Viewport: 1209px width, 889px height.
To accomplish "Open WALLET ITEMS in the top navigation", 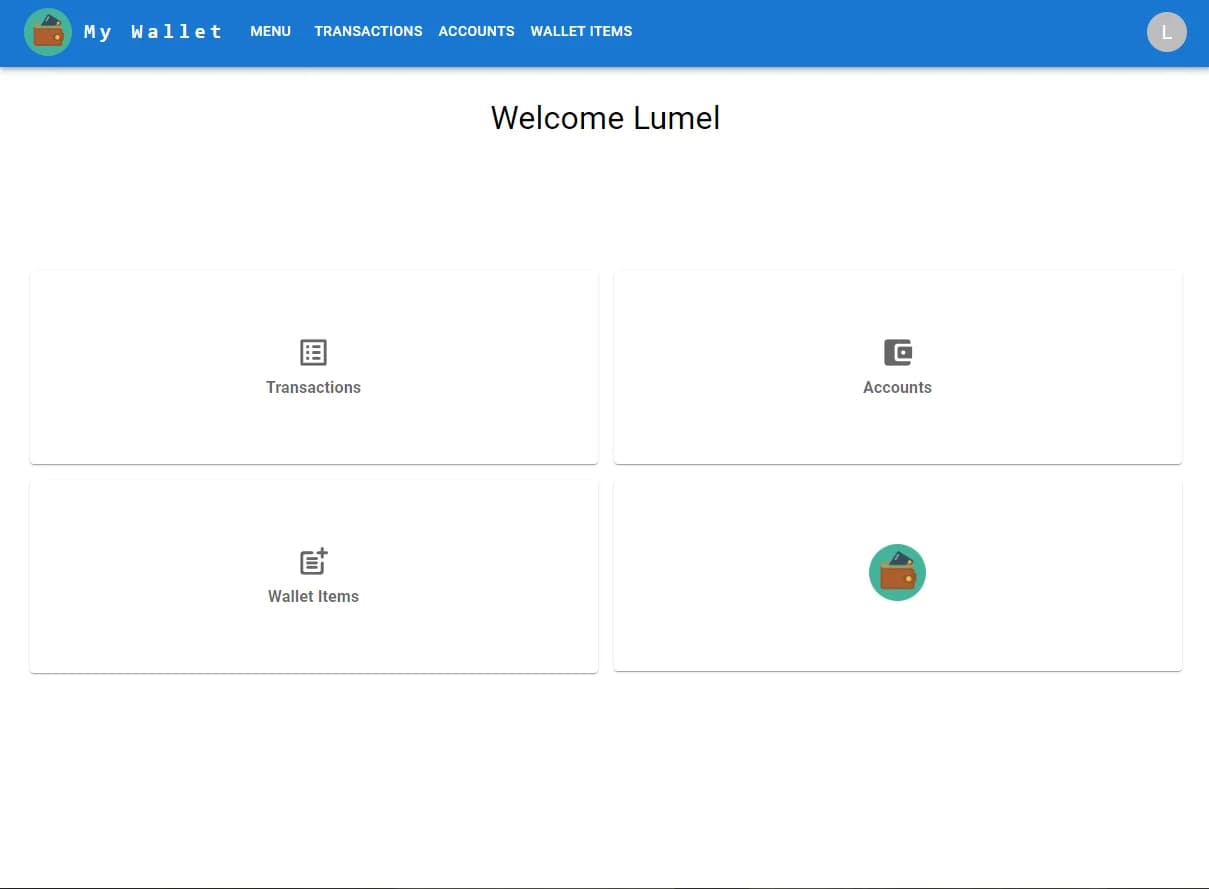I will pyautogui.click(x=581, y=31).
